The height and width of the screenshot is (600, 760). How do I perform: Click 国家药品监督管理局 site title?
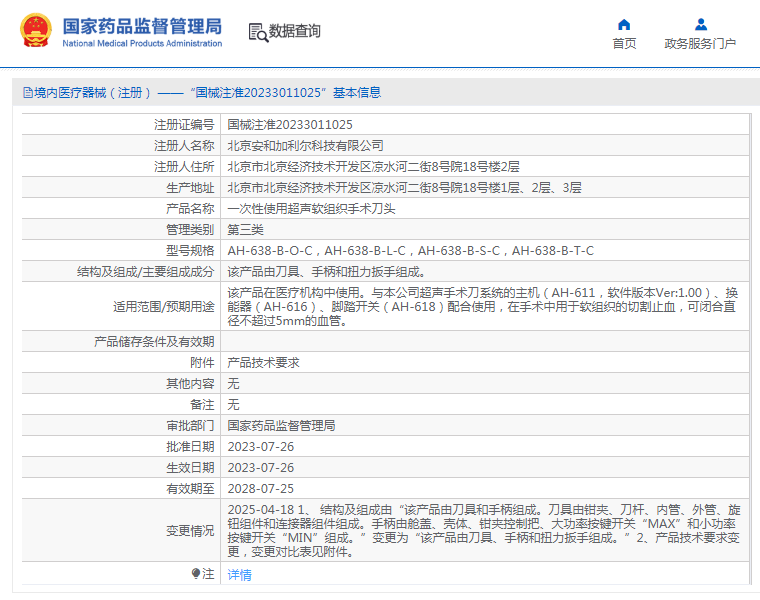point(142,26)
